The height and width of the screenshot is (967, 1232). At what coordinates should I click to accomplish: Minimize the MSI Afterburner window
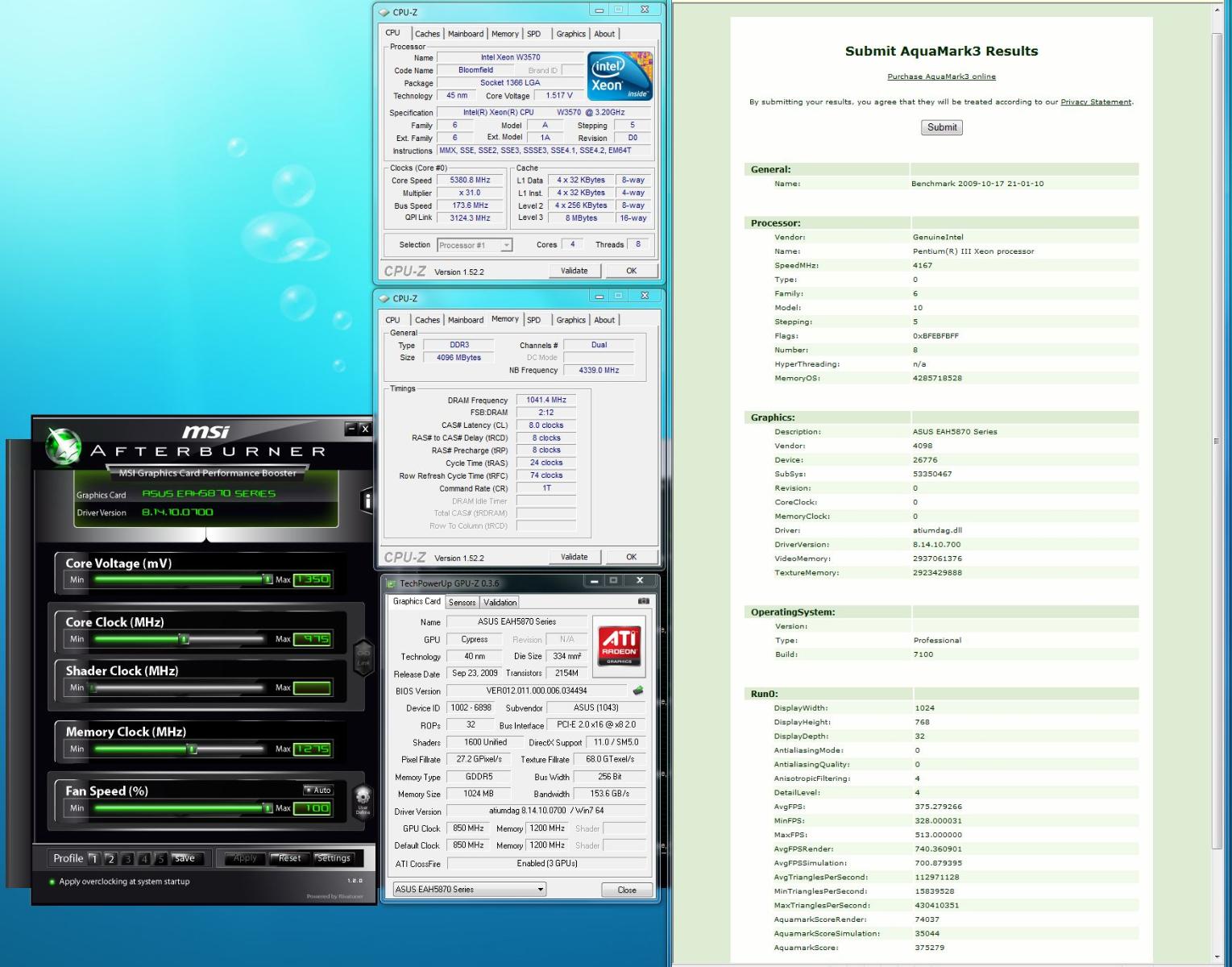351,429
